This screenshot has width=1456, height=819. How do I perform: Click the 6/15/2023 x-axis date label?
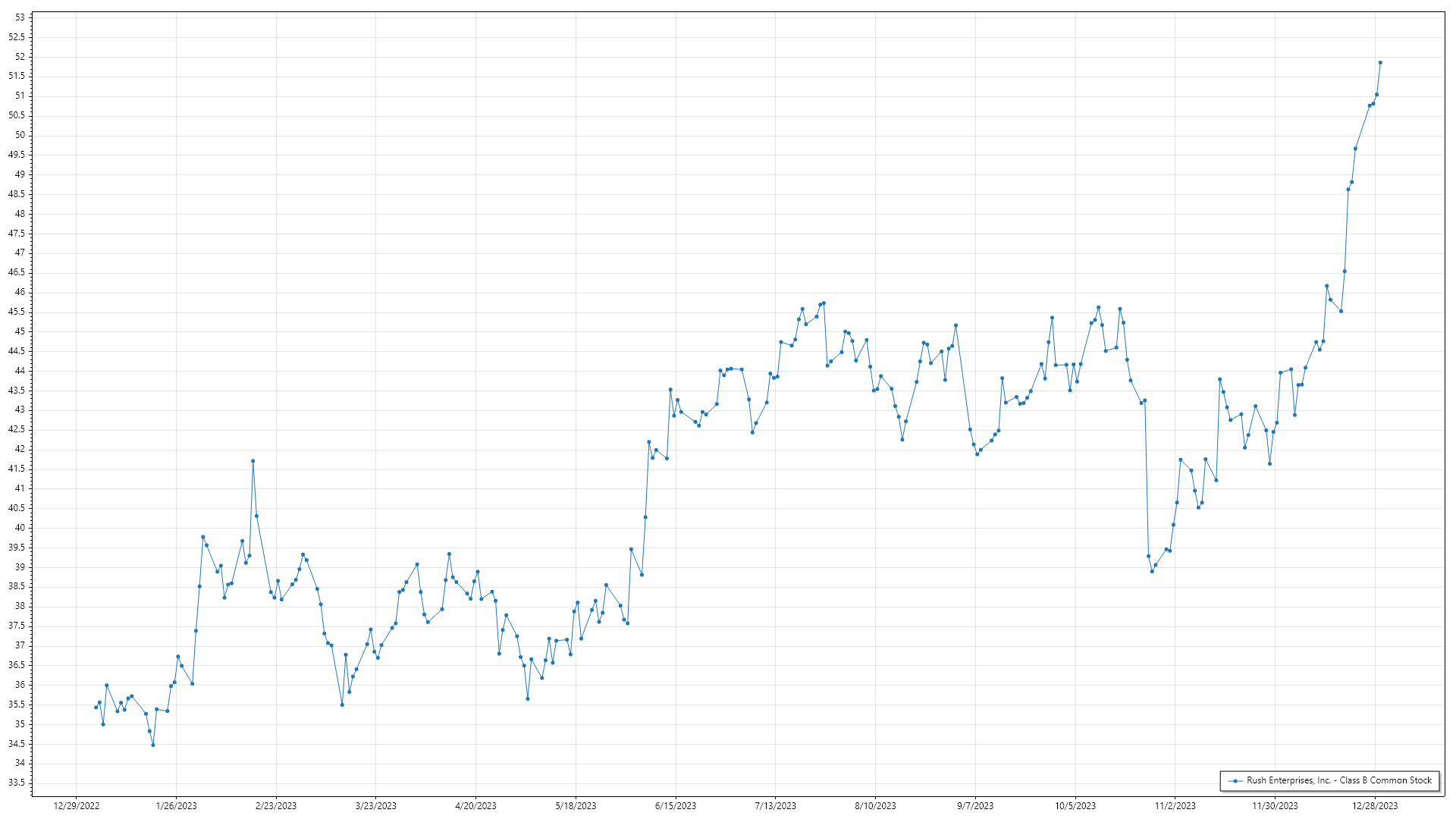pyautogui.click(x=676, y=805)
